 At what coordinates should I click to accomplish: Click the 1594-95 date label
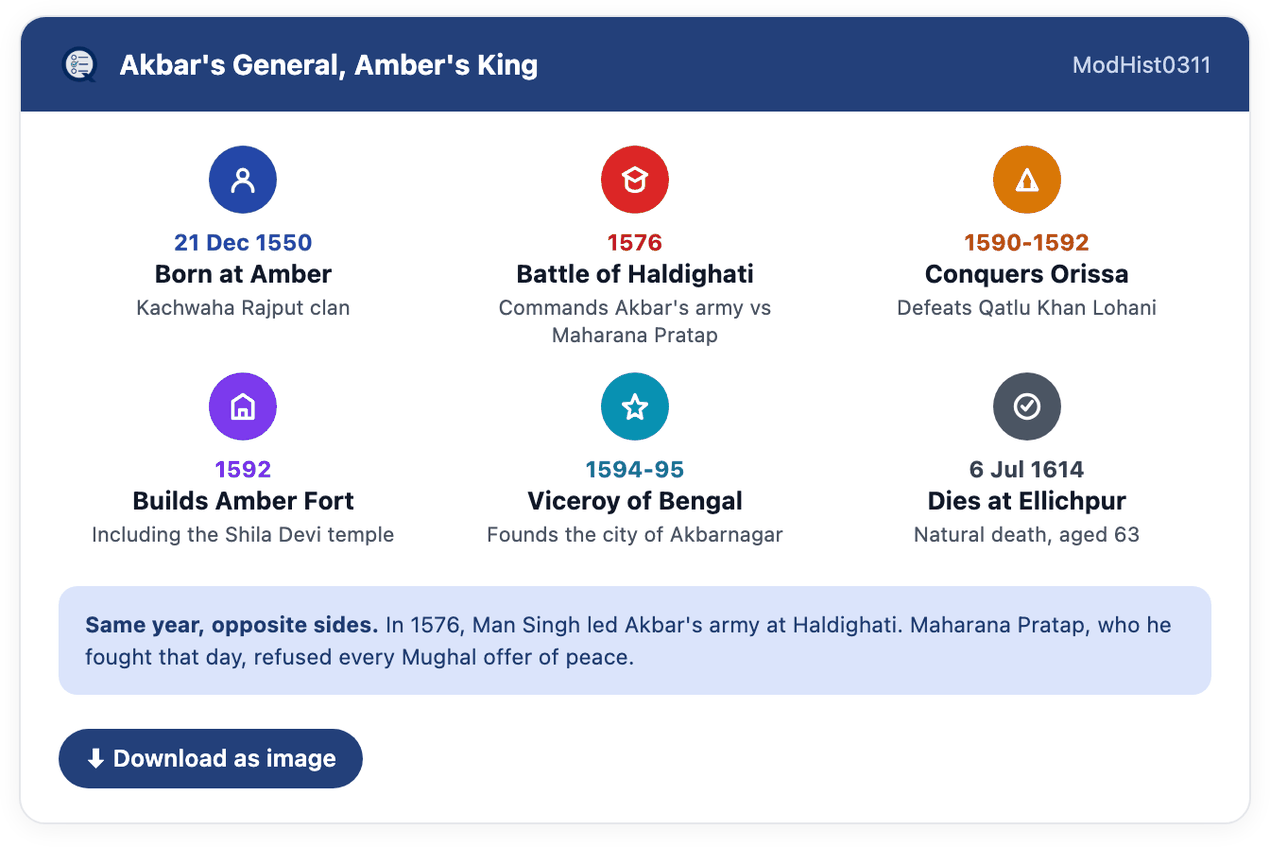click(635, 470)
